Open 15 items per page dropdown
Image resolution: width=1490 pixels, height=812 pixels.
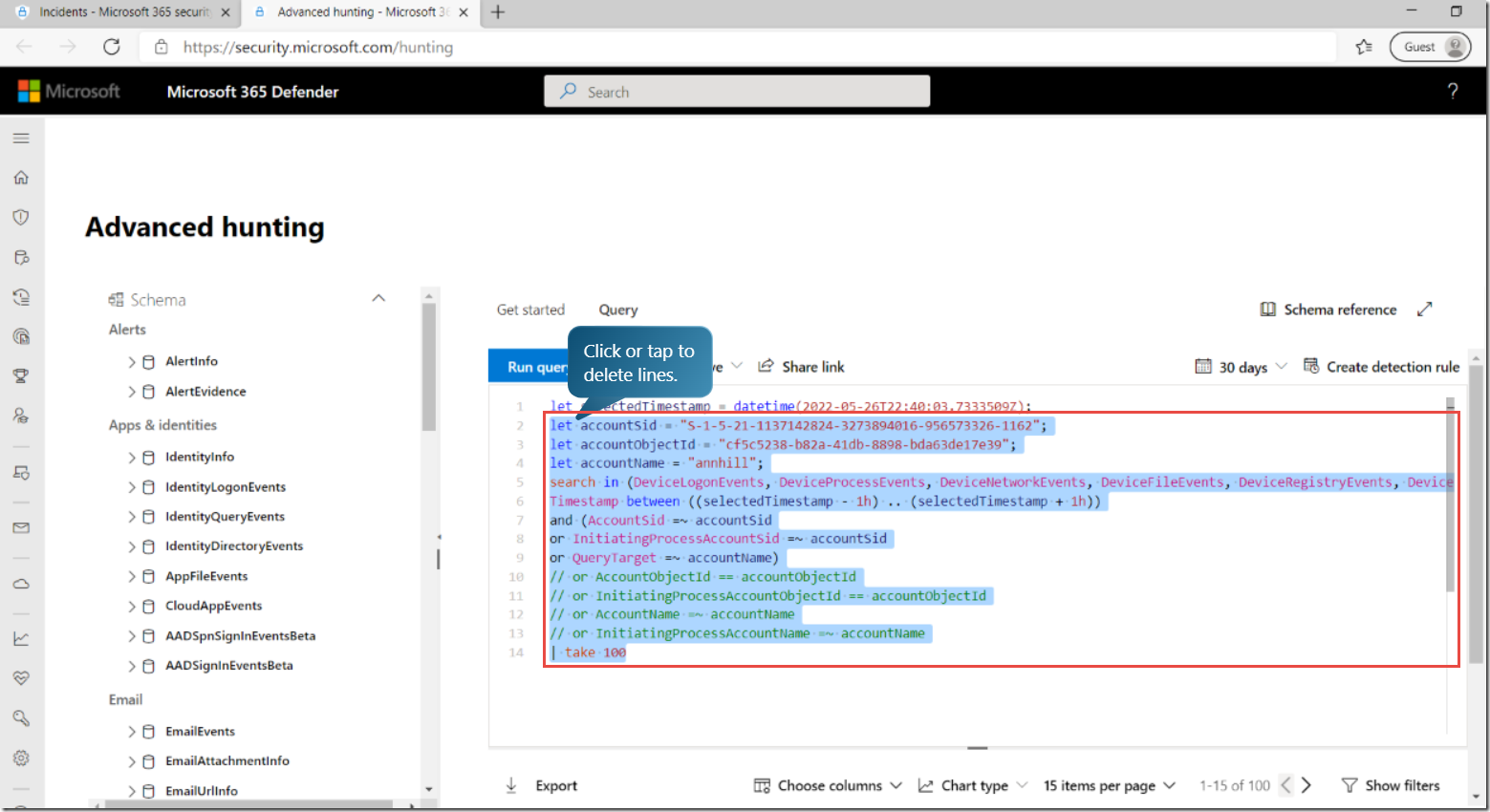tap(1109, 785)
